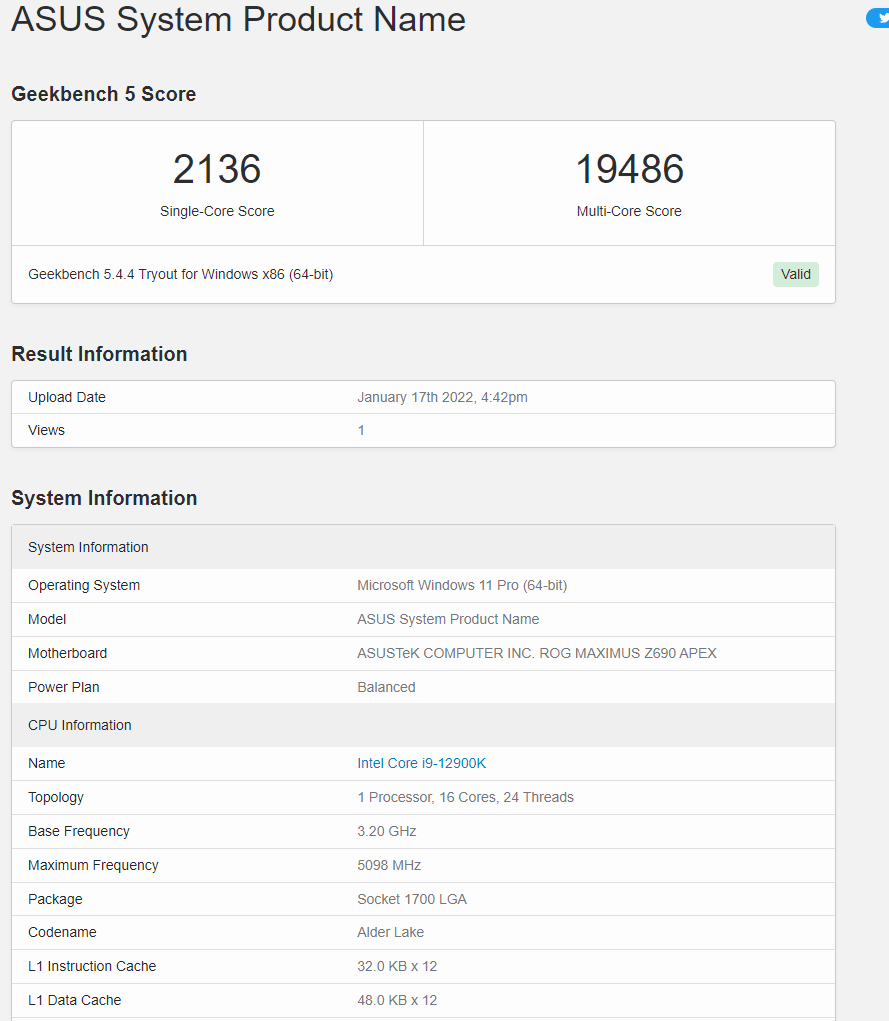This screenshot has width=889, height=1021.
Task: Click the Power Plan value Balanced
Action: (386, 687)
